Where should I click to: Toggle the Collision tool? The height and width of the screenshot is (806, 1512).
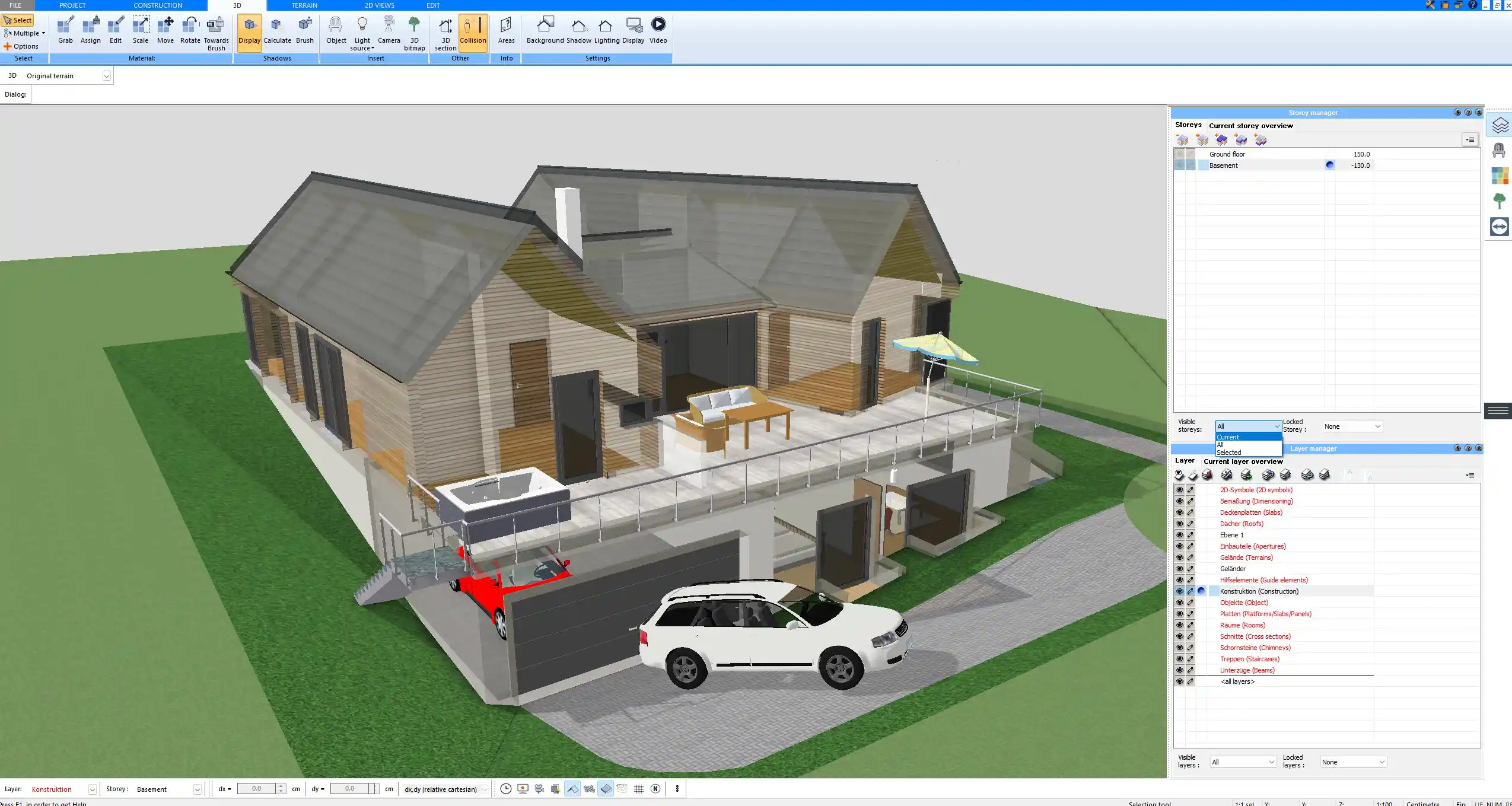click(473, 31)
